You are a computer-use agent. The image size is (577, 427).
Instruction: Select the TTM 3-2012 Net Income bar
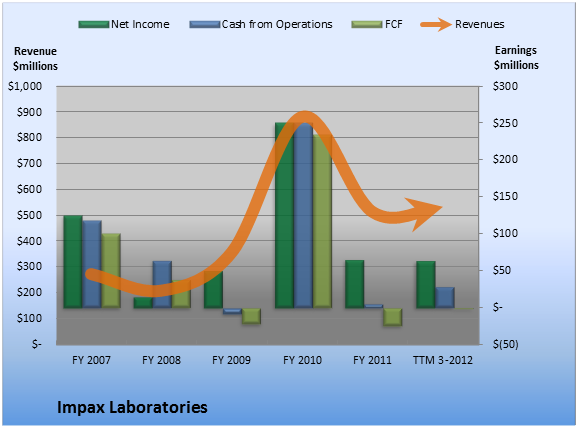[x=426, y=285]
